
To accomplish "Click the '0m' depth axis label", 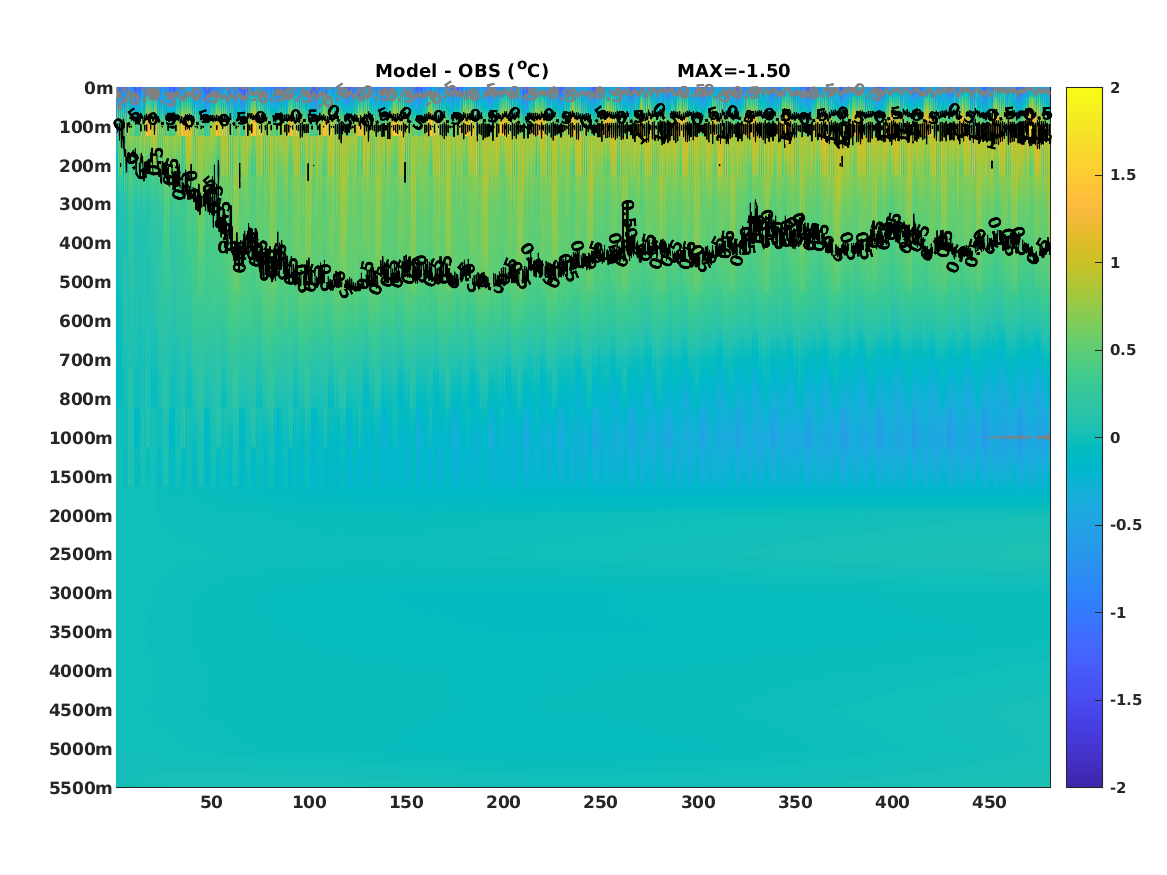I will point(98,89).
